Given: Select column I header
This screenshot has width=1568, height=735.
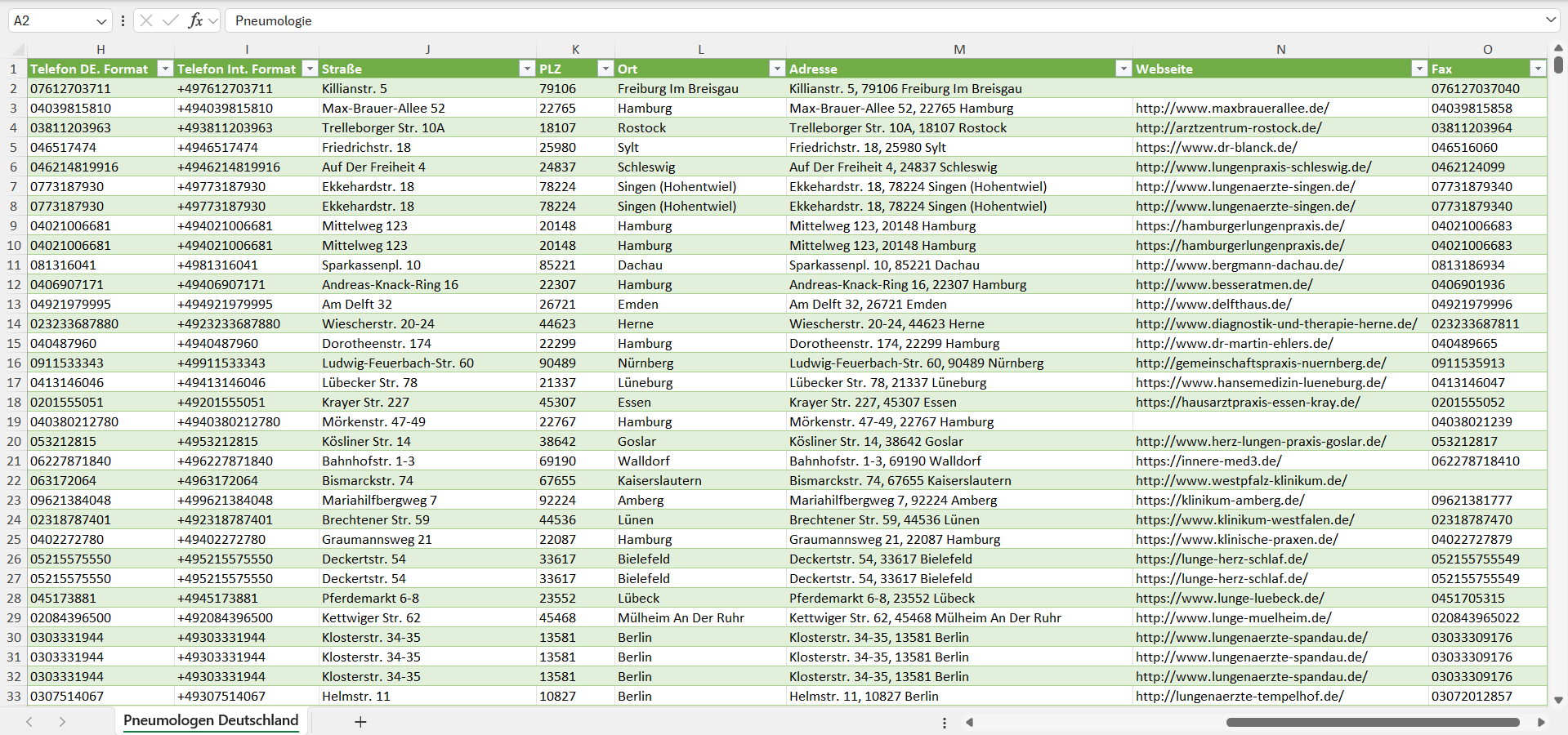Looking at the screenshot, I should coord(247,49).
